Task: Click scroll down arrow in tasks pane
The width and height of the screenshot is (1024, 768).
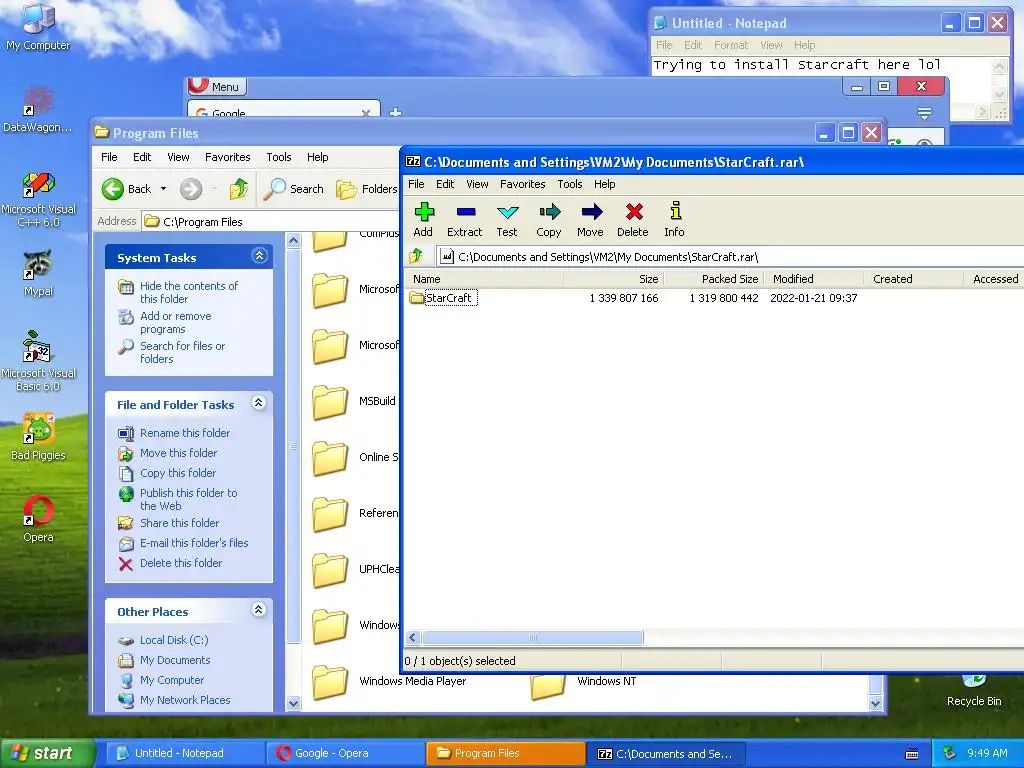Action: click(x=293, y=703)
